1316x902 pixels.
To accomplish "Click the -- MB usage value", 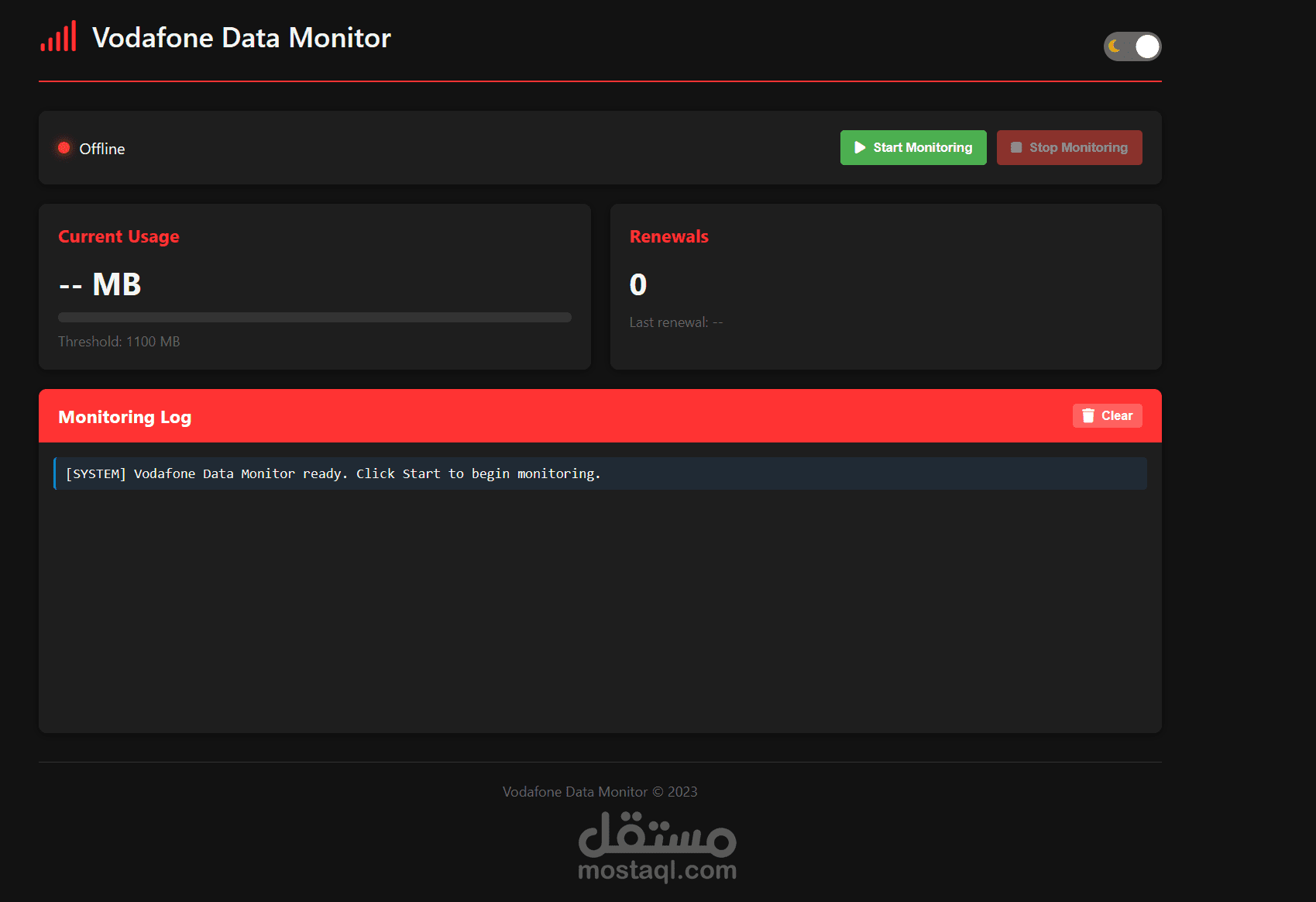I will pos(100,284).
